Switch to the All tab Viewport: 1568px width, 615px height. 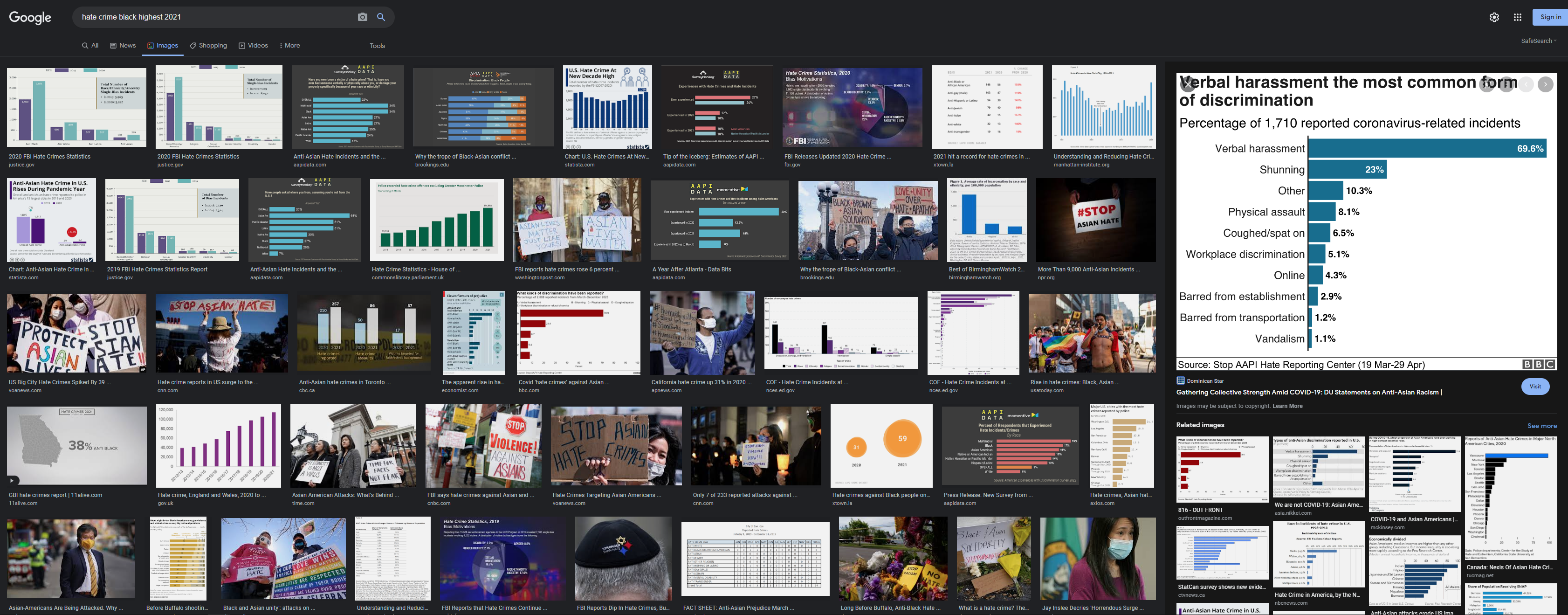[x=90, y=46]
